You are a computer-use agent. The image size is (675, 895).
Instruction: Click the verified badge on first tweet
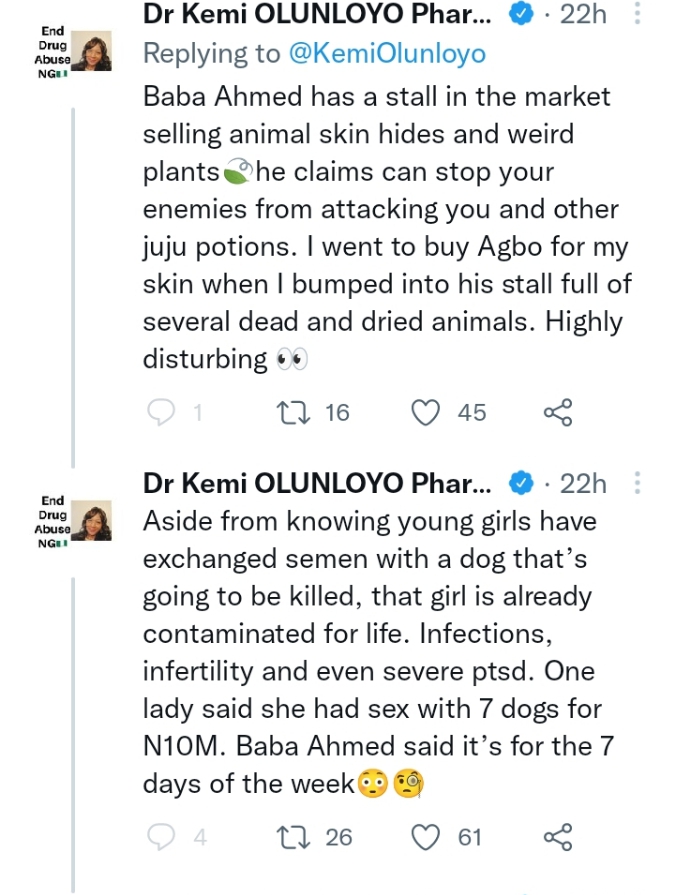tap(521, 16)
